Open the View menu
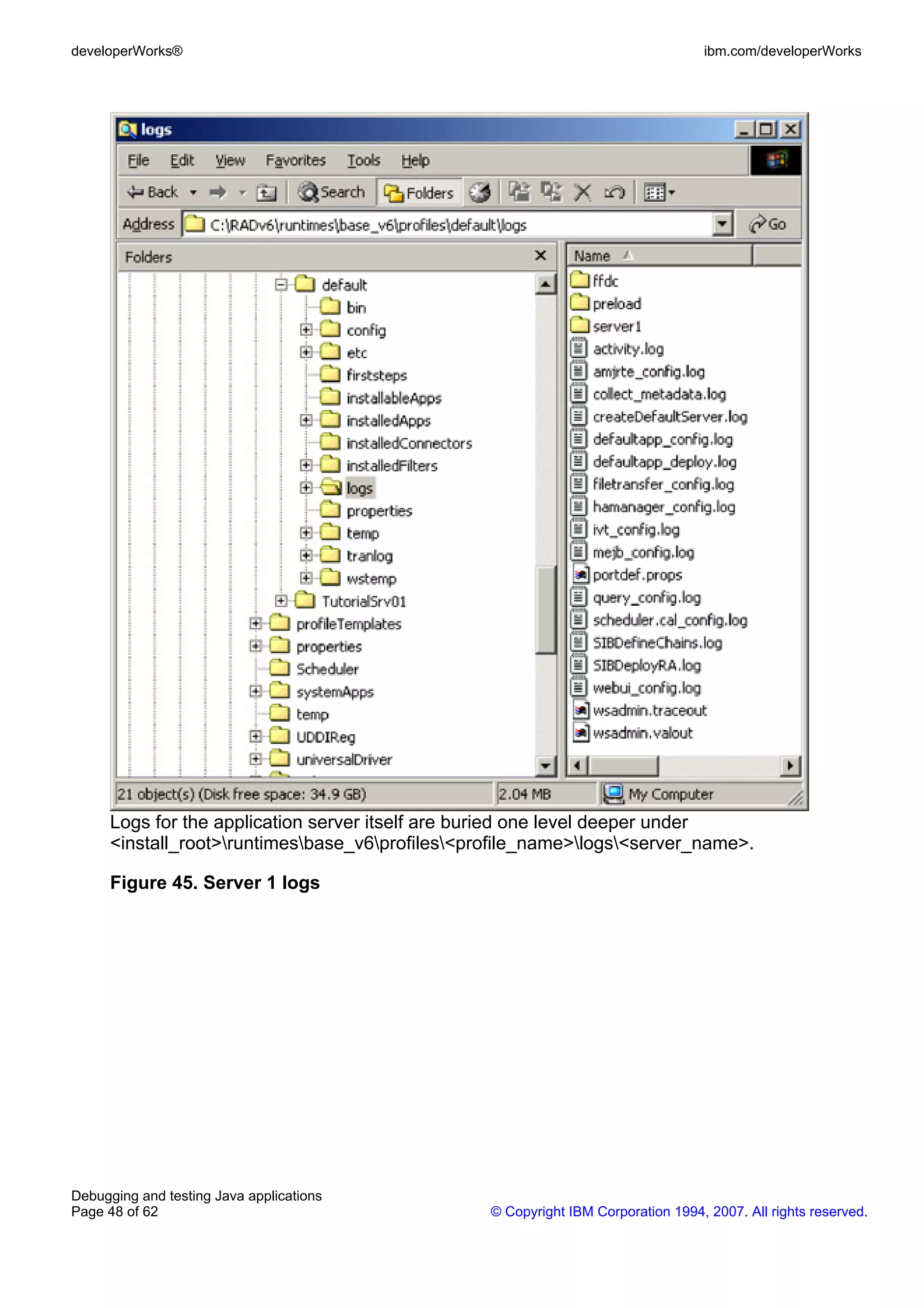 pos(230,161)
